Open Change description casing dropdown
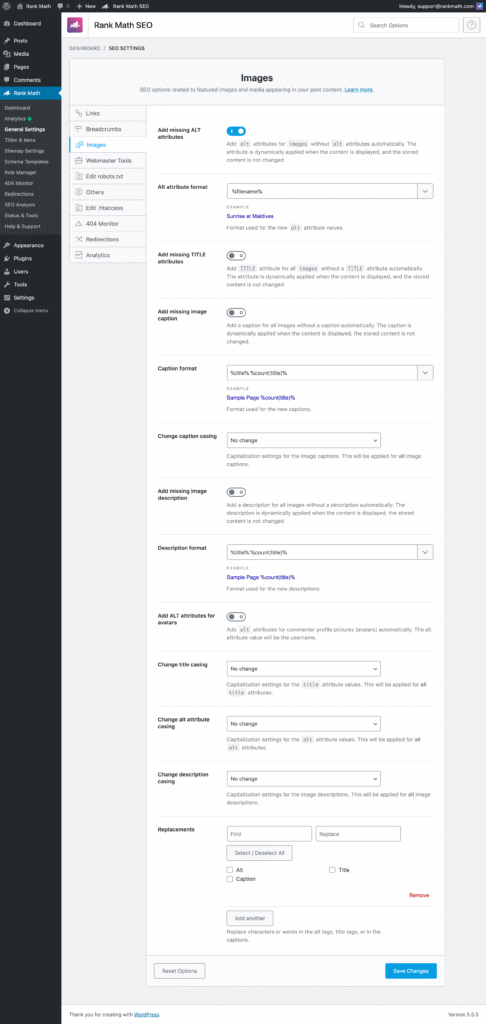Screen dimensions: 486x1024 click(303, 778)
